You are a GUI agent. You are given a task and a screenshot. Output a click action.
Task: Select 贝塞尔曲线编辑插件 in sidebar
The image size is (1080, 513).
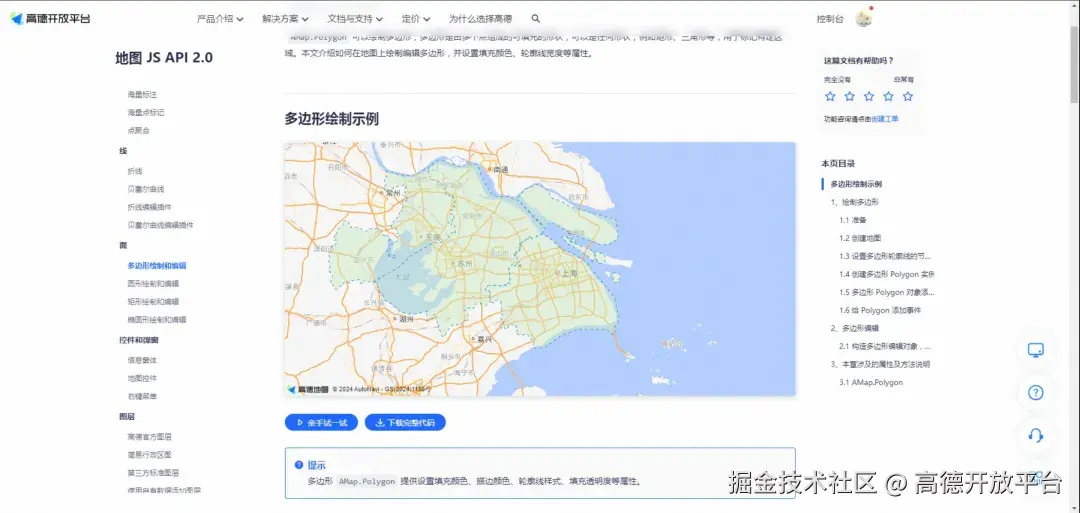pyautogui.click(x=160, y=224)
